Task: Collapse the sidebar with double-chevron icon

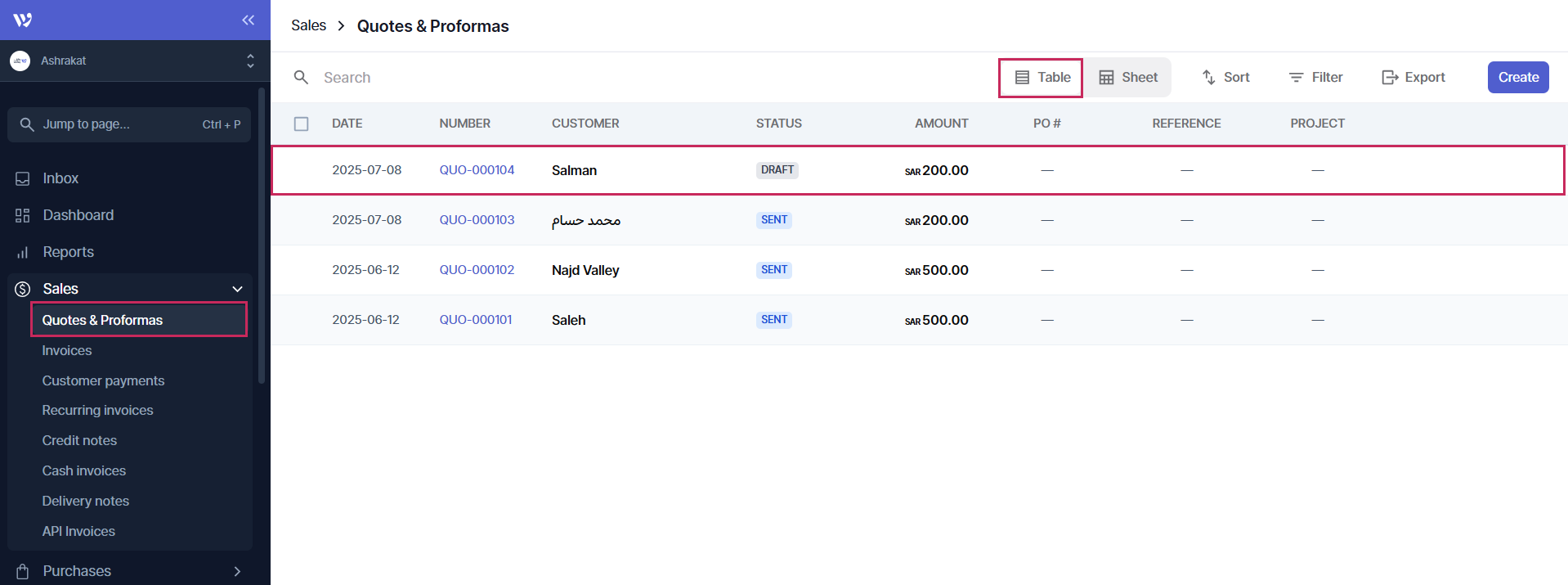Action: coord(248,20)
